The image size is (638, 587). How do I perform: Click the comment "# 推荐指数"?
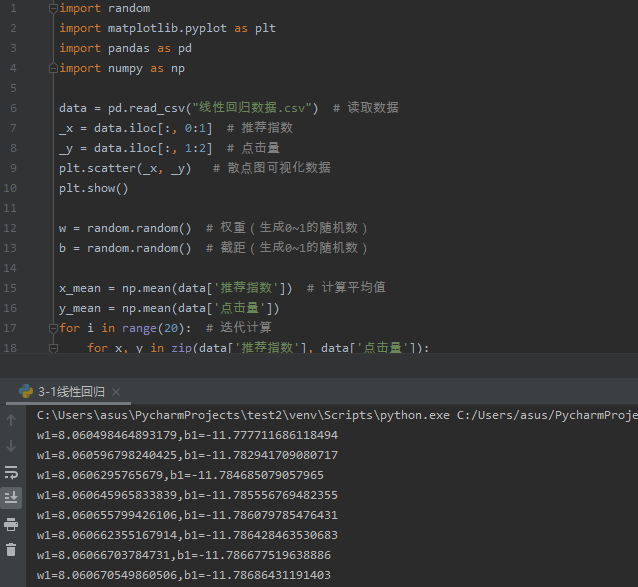click(260, 128)
